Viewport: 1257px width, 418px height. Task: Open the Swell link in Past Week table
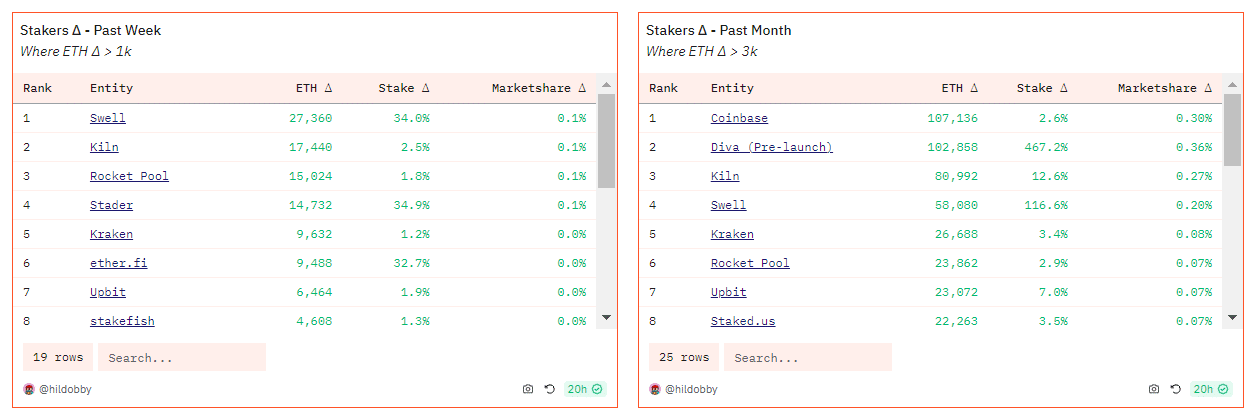[x=107, y=118]
